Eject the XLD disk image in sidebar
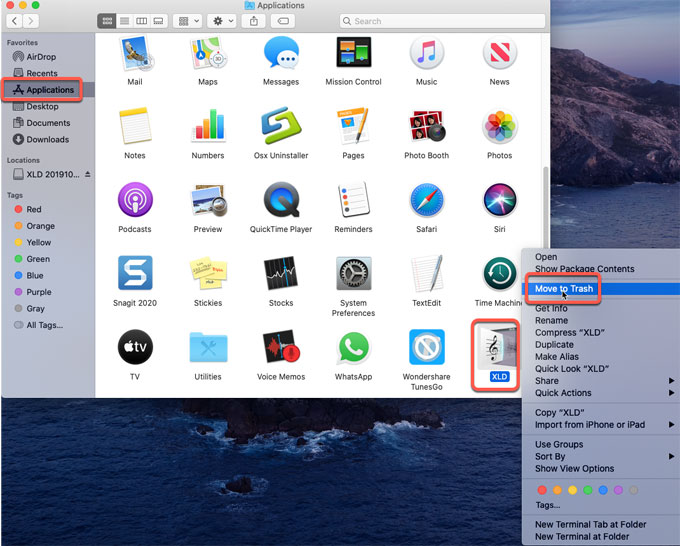680x546 pixels. click(87, 175)
